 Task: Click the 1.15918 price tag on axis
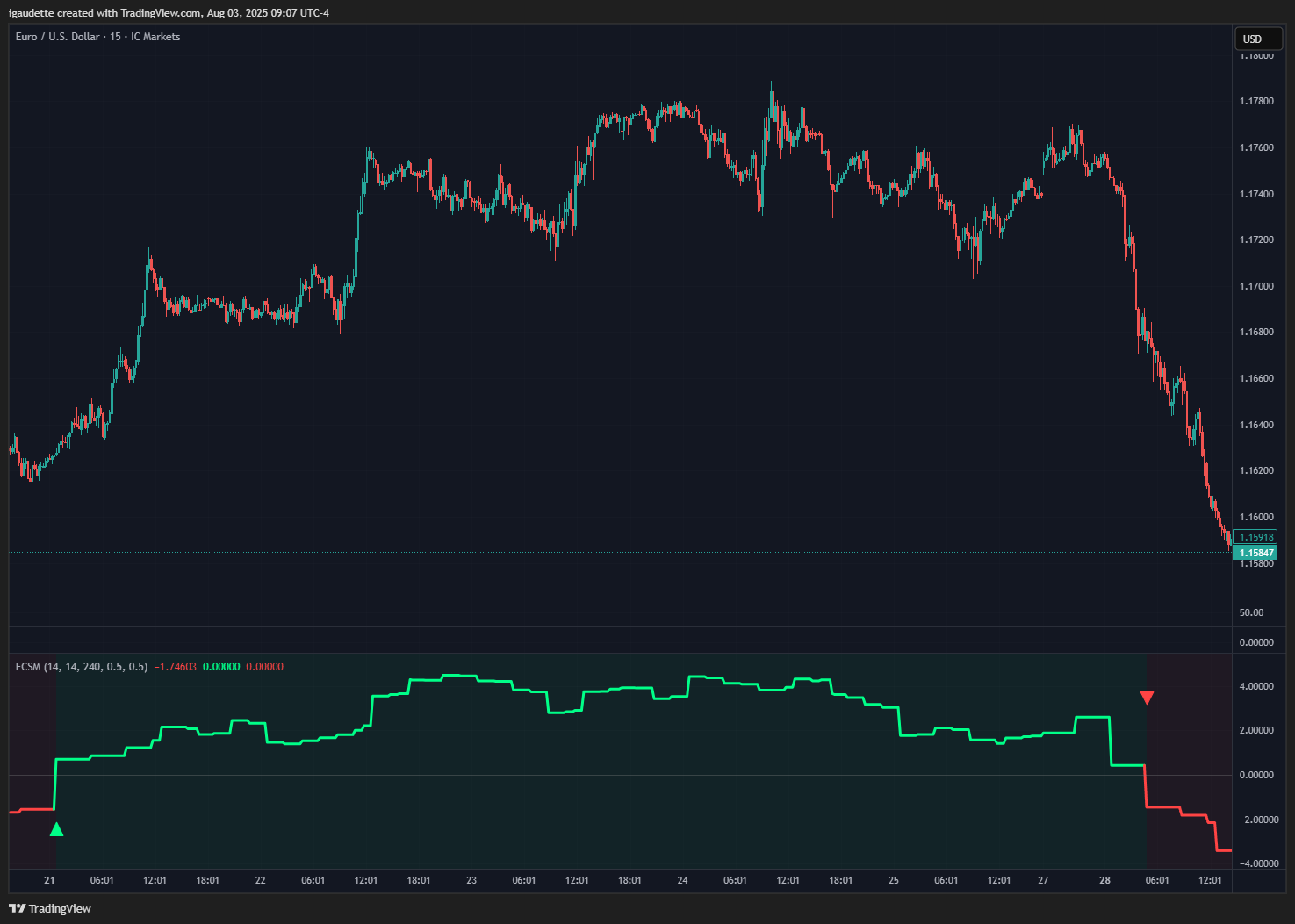tap(1255, 537)
